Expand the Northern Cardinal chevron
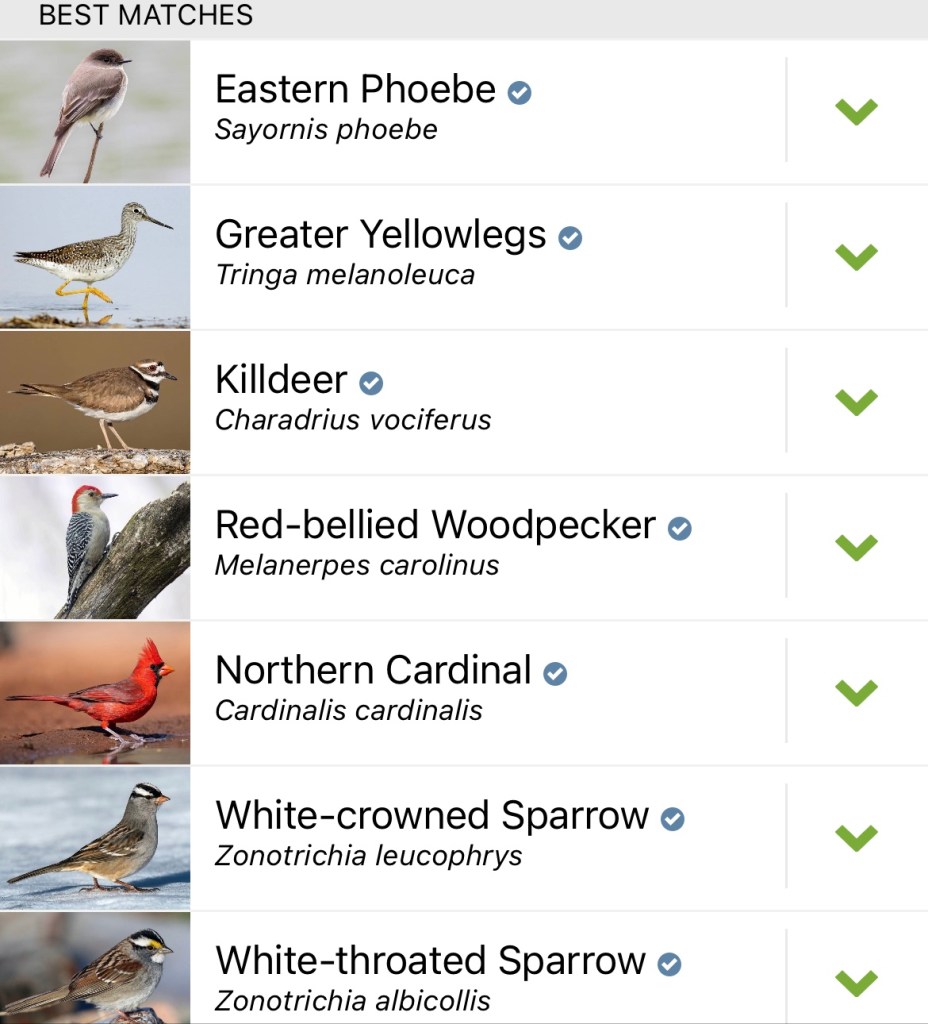 click(x=856, y=692)
